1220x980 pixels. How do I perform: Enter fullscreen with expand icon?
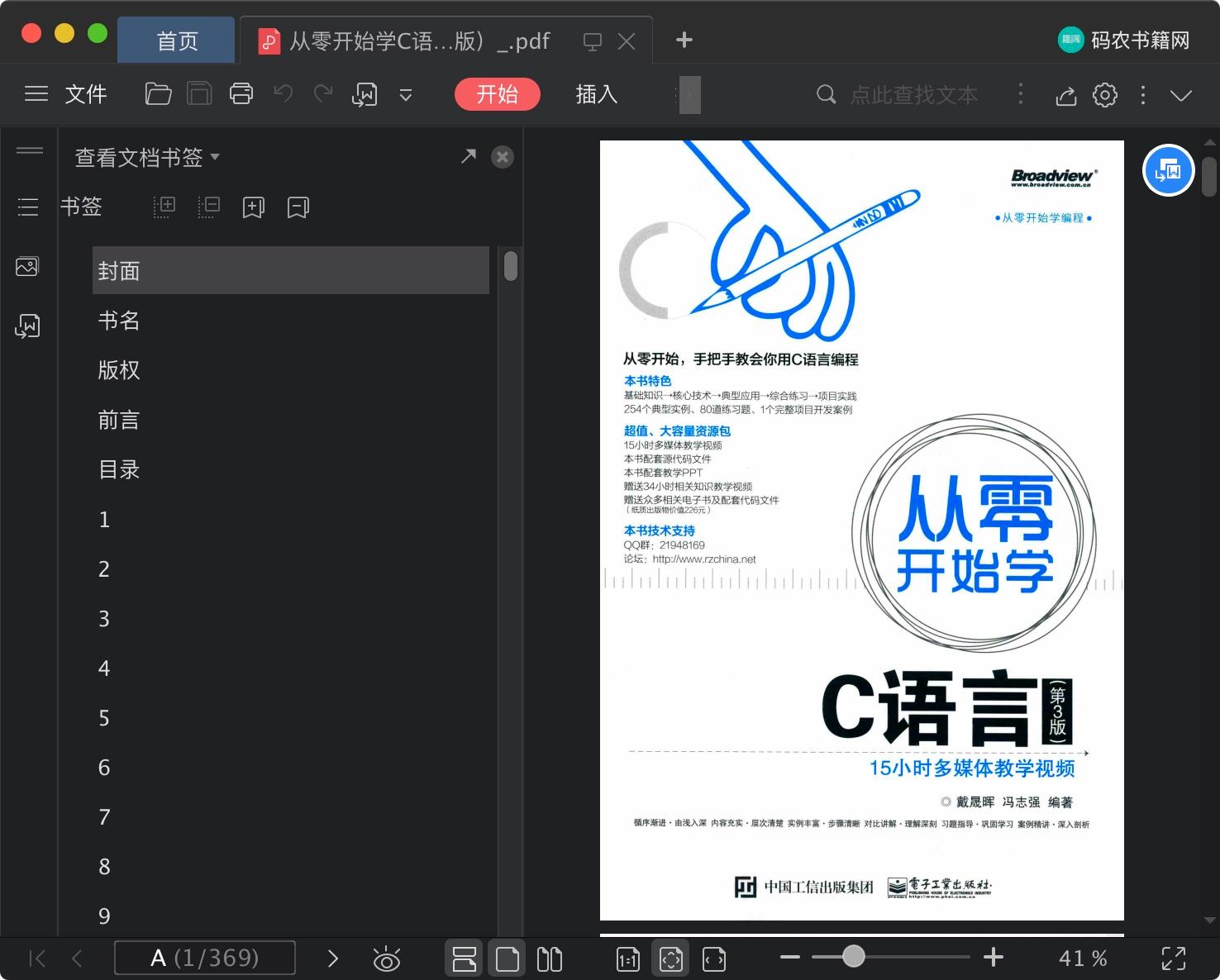[x=1174, y=959]
